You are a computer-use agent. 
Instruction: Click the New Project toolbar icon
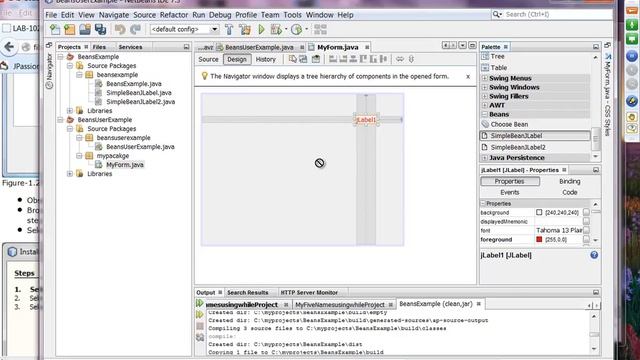point(70,29)
